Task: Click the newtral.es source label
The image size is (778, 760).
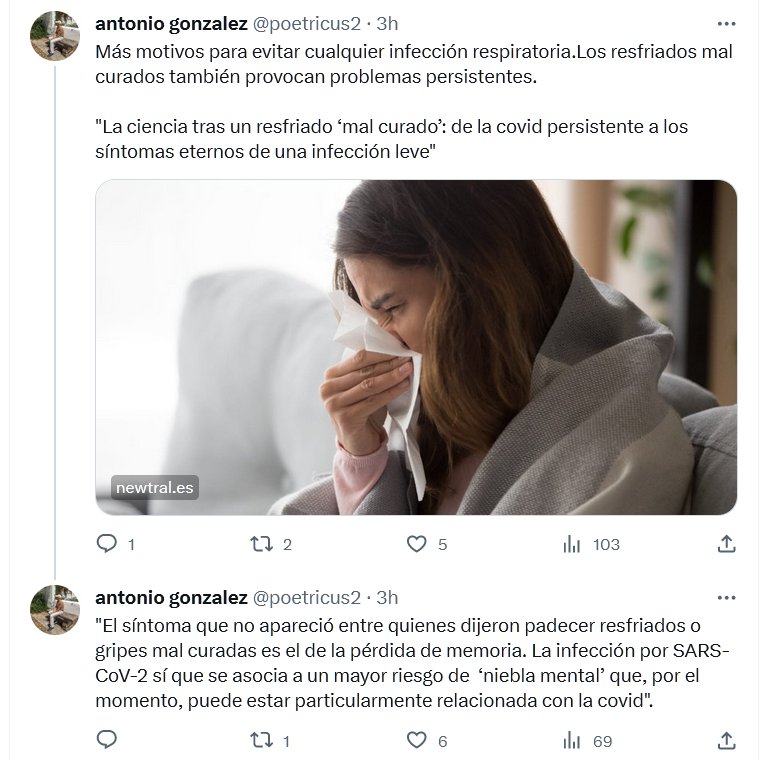Action: coord(153,488)
